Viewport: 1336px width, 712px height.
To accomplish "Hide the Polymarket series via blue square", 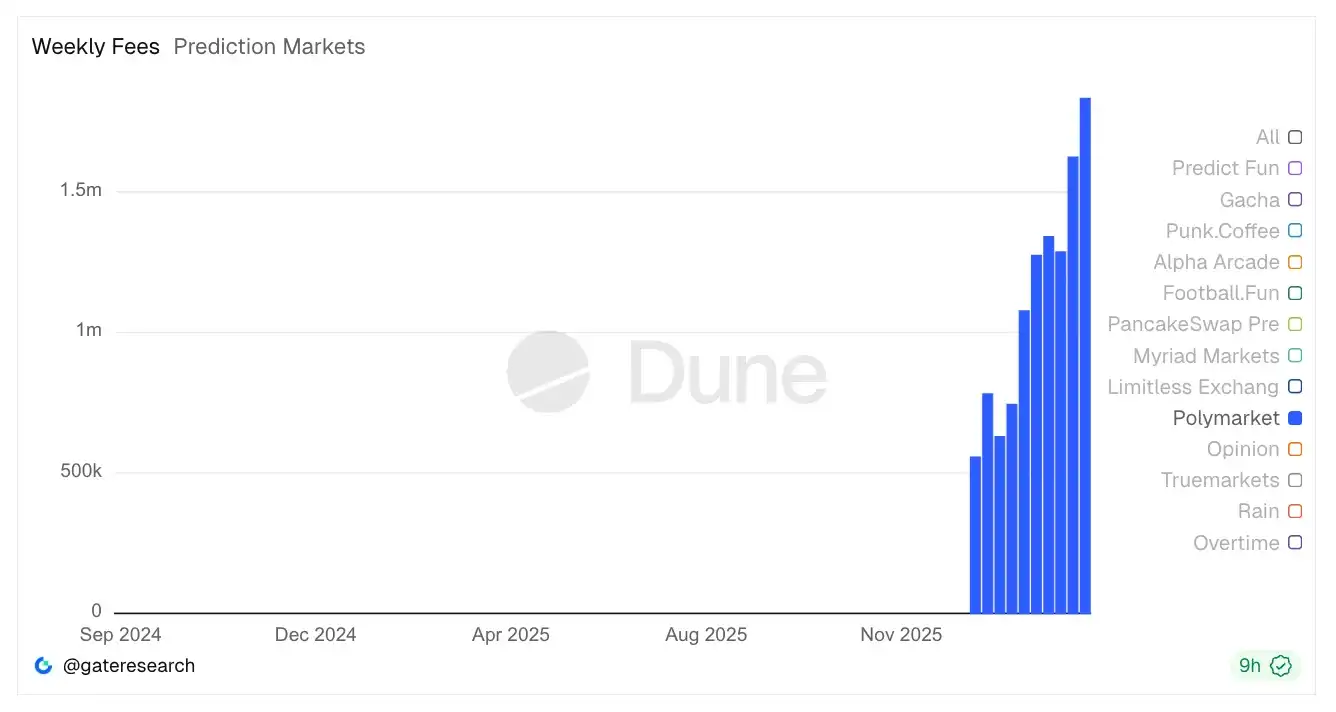I will 1295,419.
